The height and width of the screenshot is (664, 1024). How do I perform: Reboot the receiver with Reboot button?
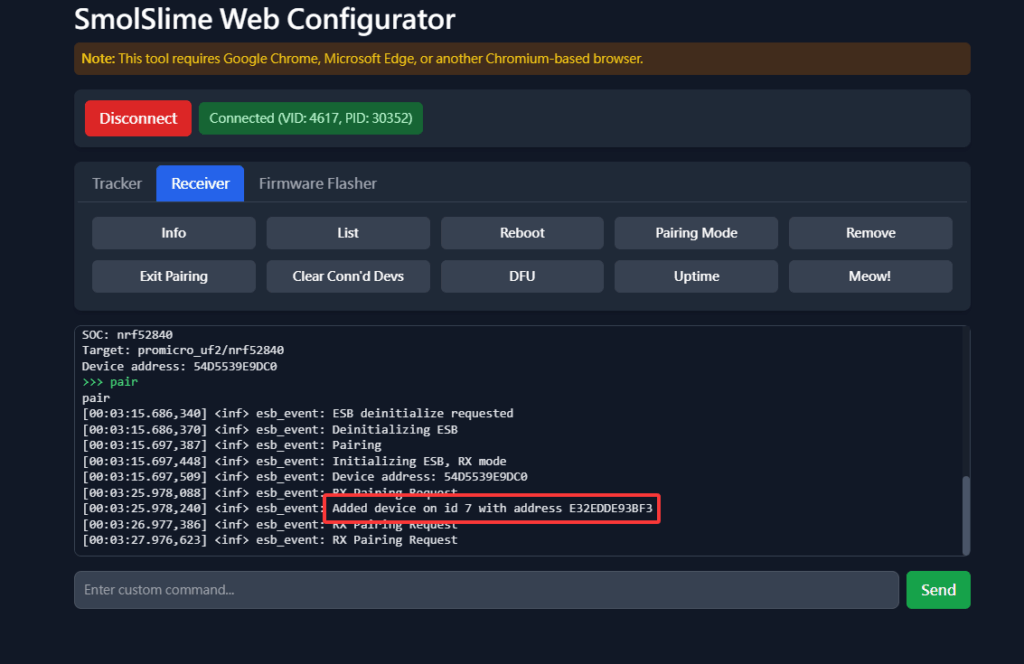tap(522, 233)
